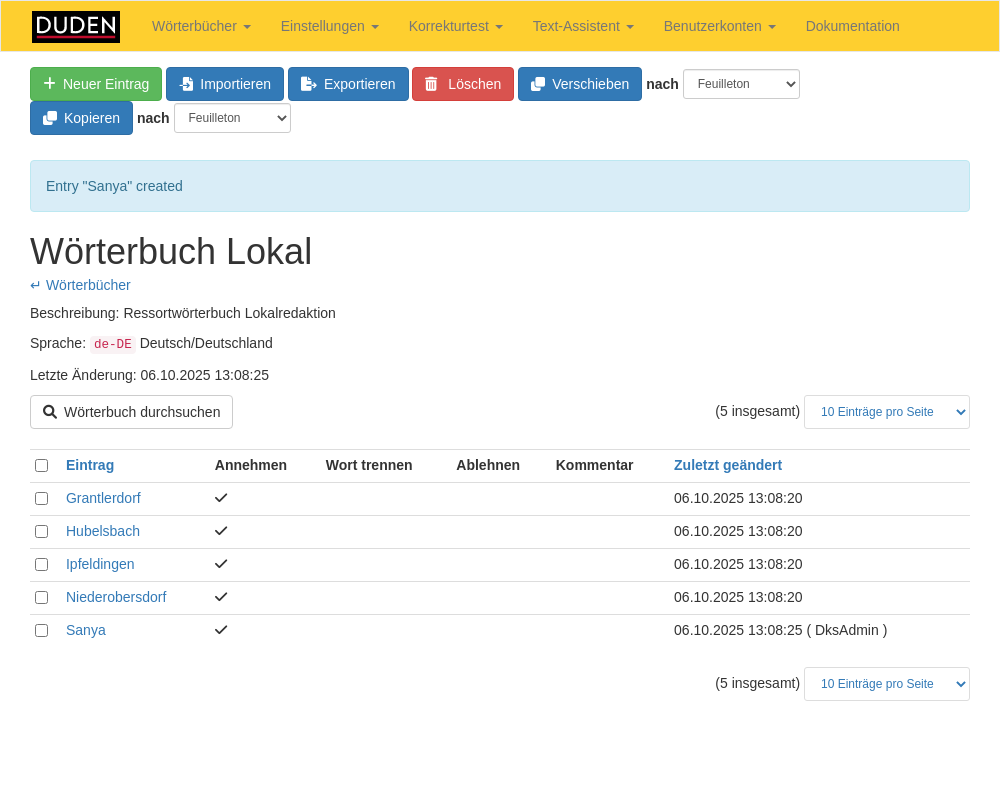The width and height of the screenshot is (1000, 800).
Task: Open the Kopieren target dictionary dropdown
Action: (x=232, y=118)
